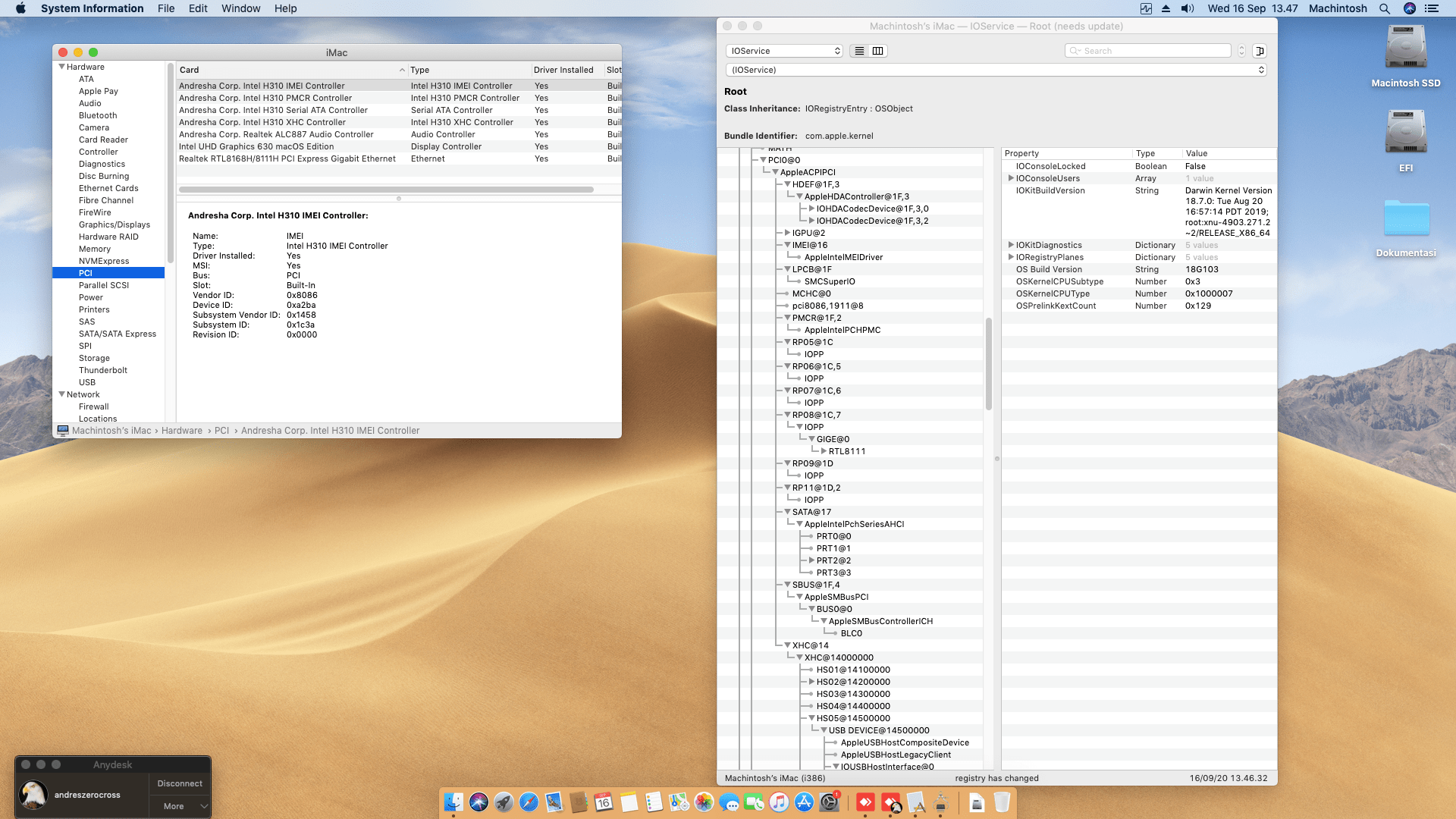The image size is (1456, 819).
Task: Open the Window menu
Action: coord(240,8)
